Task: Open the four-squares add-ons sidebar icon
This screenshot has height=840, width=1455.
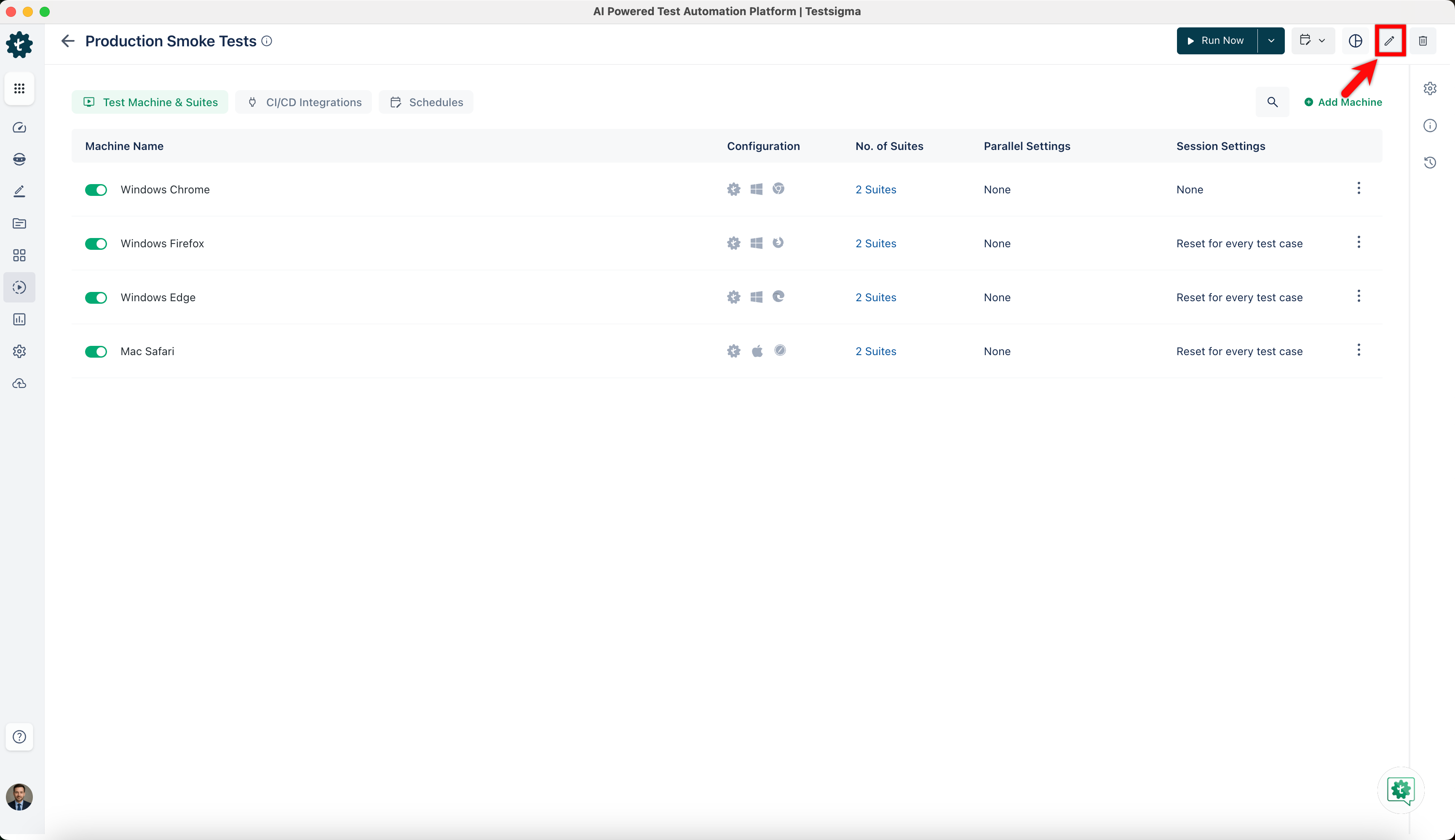Action: [19, 255]
